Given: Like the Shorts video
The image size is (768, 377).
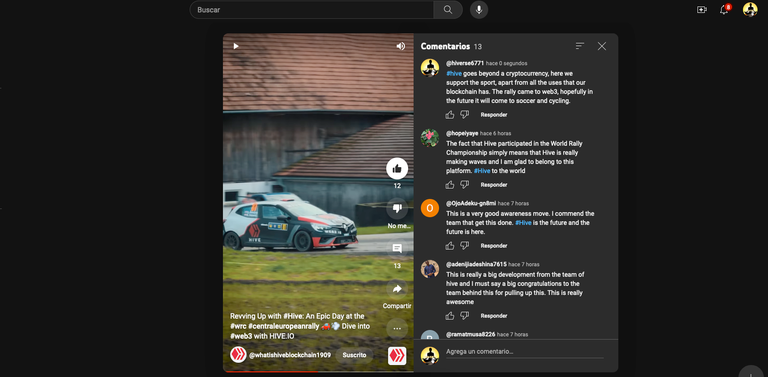Looking at the screenshot, I should 397,168.
